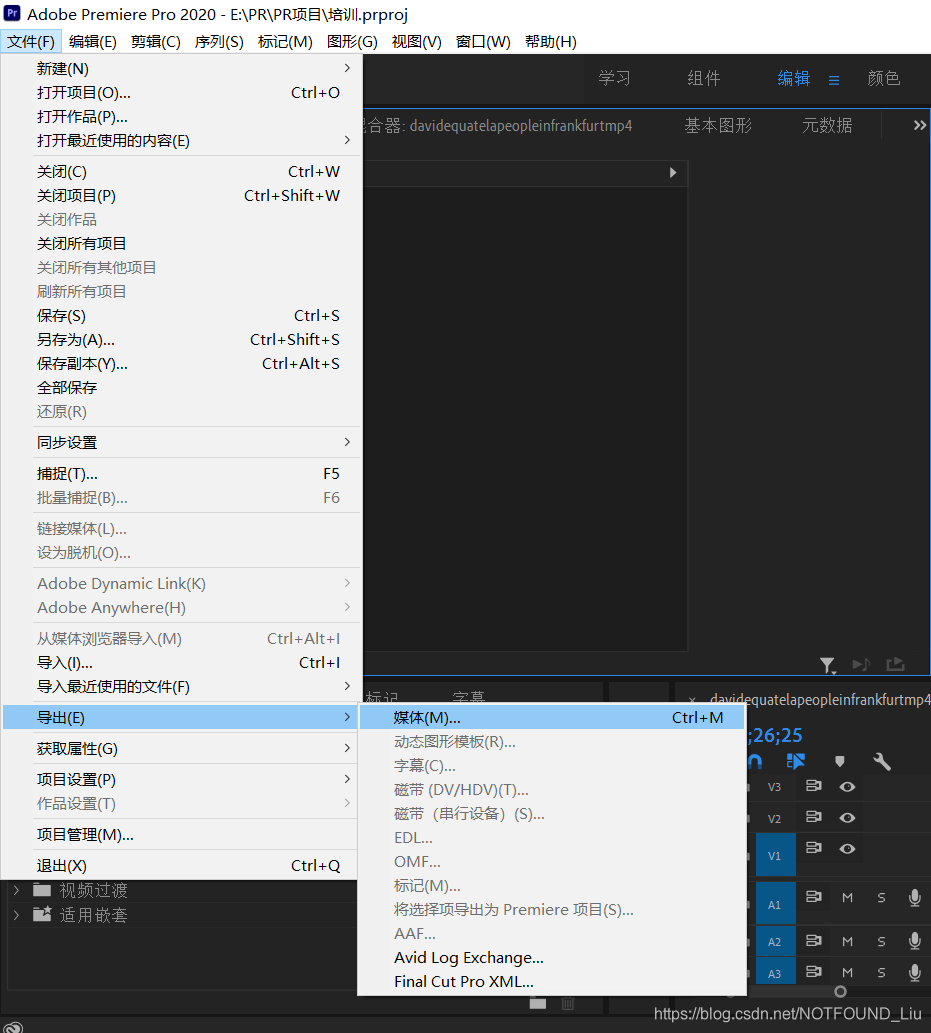This screenshot has width=931, height=1033.
Task: Click the Add Marker shield icon
Action: pos(839,762)
